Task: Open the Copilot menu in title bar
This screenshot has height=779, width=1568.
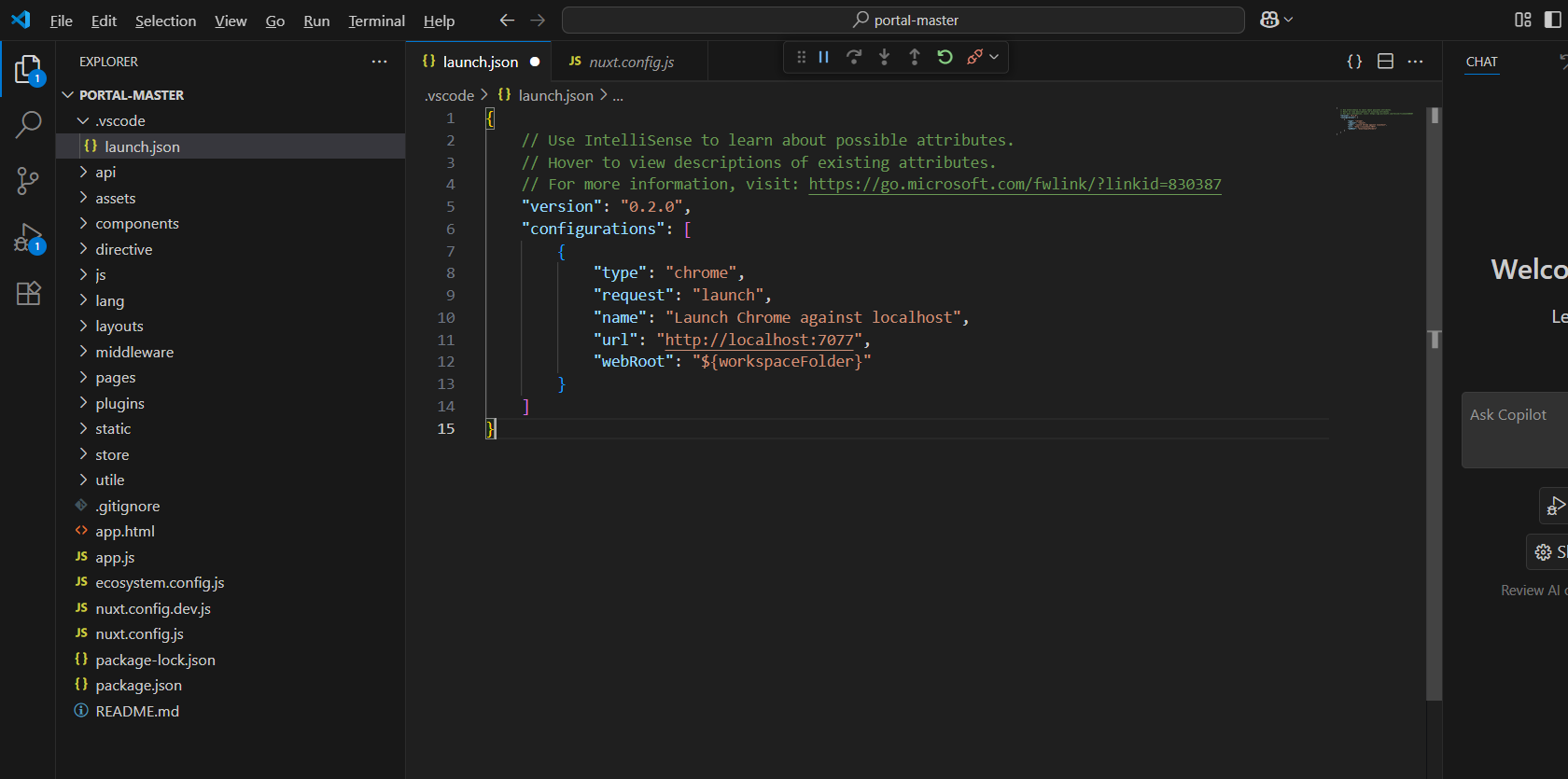Action: tap(1276, 20)
